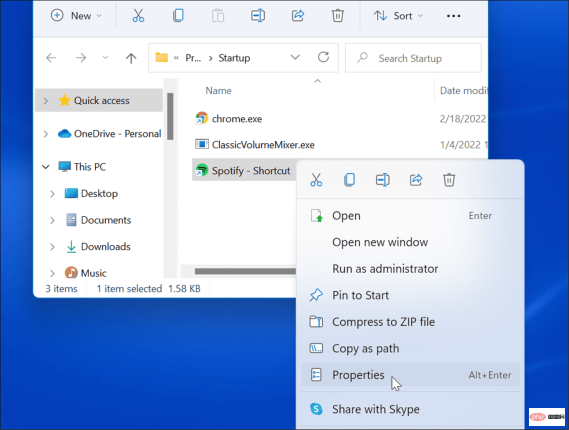Image resolution: width=569 pixels, height=430 pixels.
Task: Click the Rename icon in the context menu
Action: pyautogui.click(x=383, y=180)
